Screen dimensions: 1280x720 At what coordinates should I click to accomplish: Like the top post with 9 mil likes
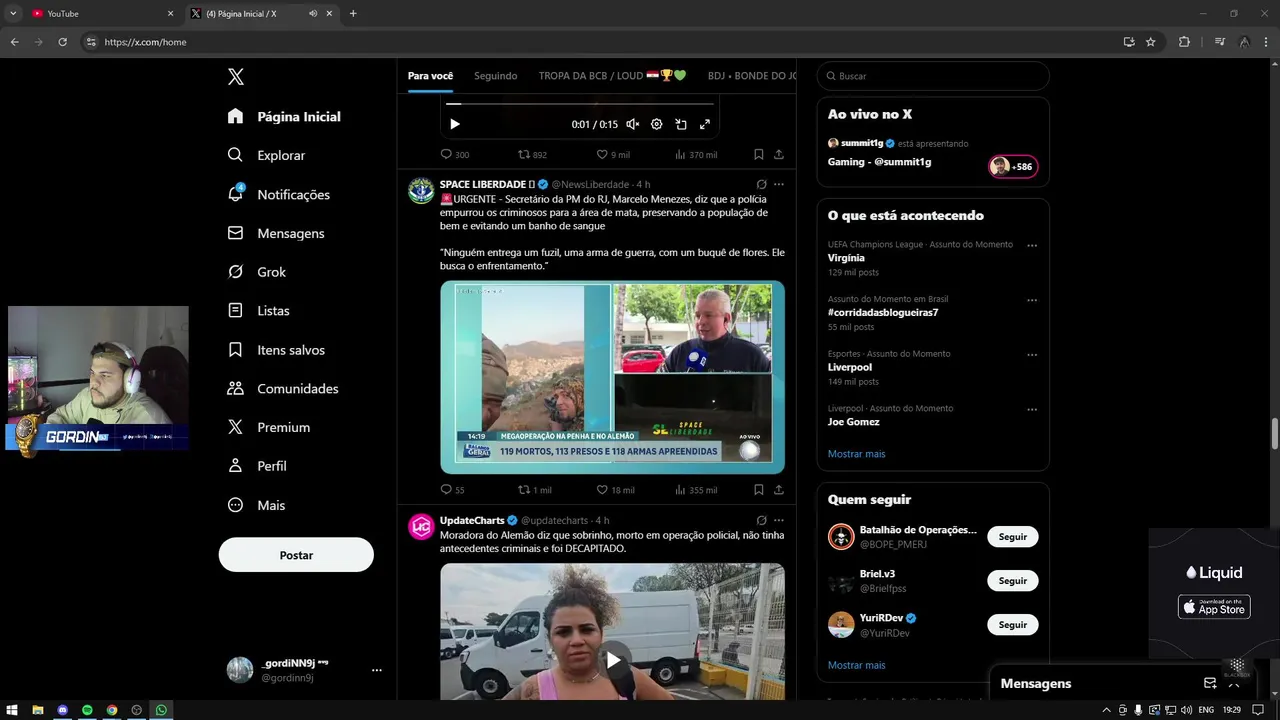(x=613, y=155)
